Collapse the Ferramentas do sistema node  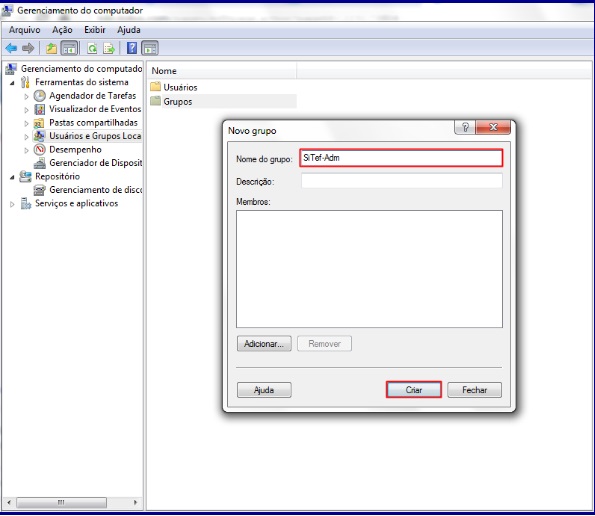12,82
